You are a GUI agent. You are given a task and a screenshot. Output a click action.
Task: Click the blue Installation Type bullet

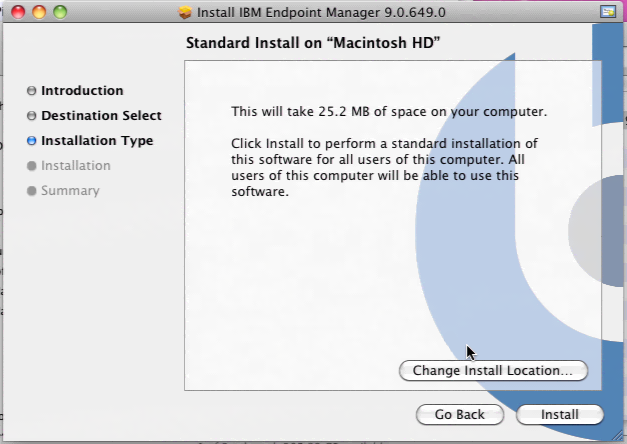tap(32, 141)
